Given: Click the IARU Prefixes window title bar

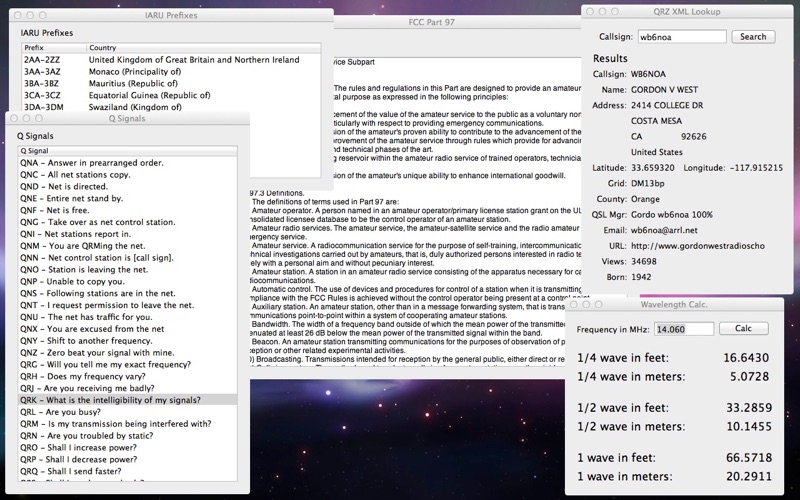Looking at the screenshot, I should [171, 15].
